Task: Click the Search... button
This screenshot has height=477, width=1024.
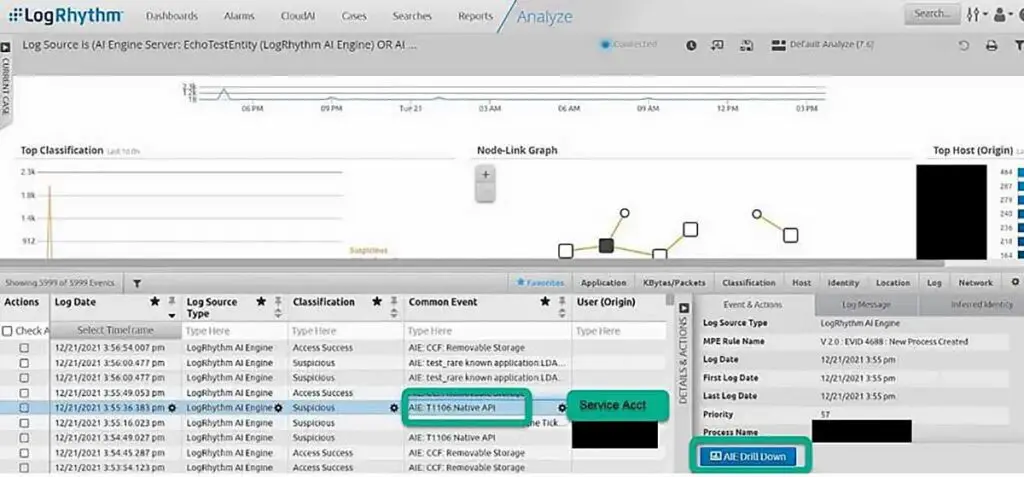Action: [932, 14]
